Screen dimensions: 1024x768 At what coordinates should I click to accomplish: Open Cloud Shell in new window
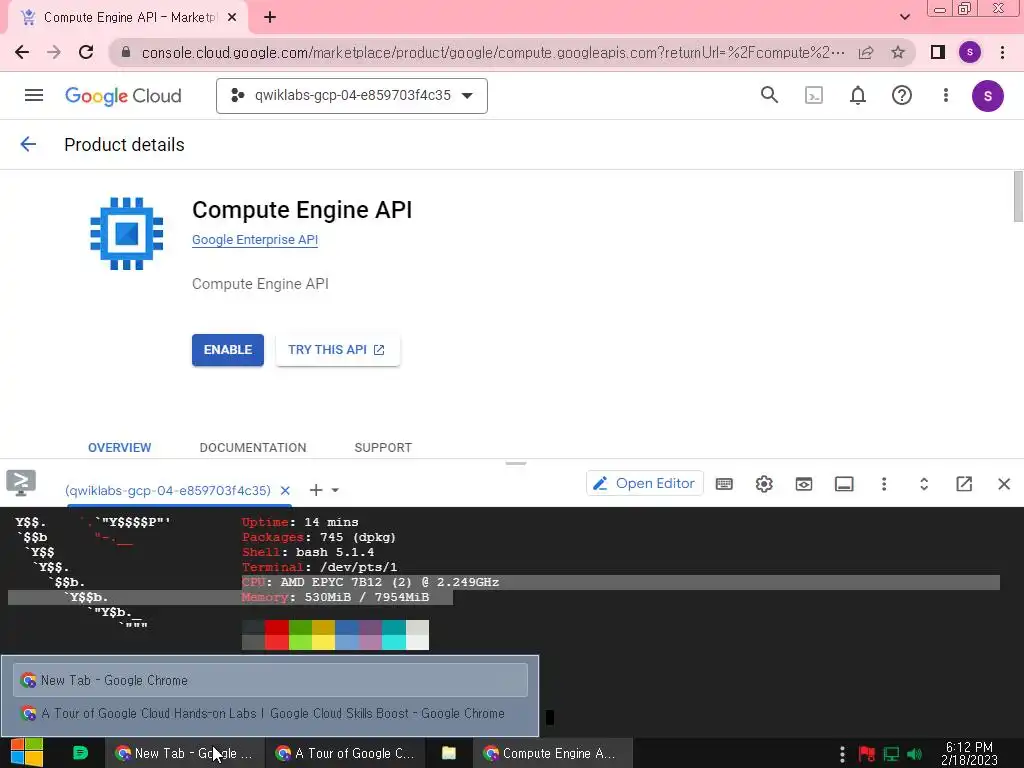[964, 484]
